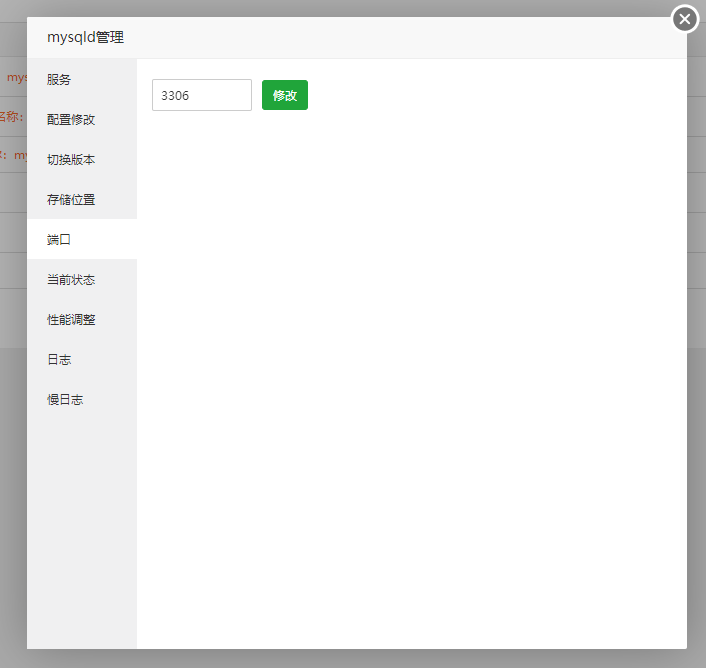
Task: Select the 端口 tab
Action: [x=82, y=239]
